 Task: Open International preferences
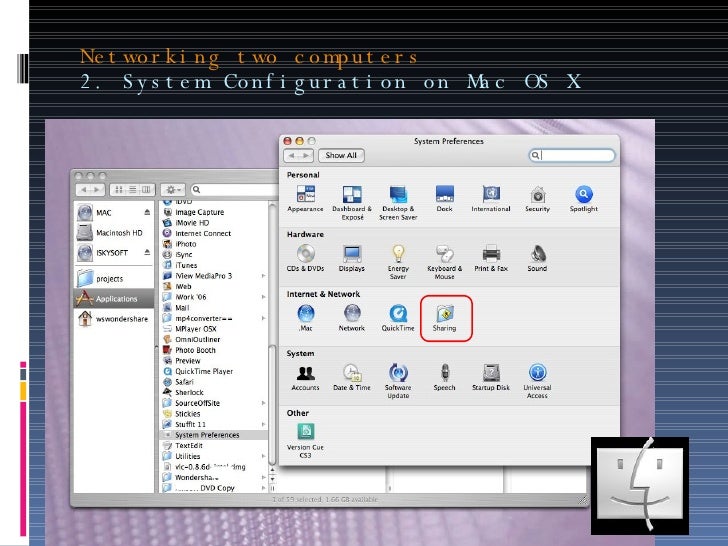(x=491, y=199)
